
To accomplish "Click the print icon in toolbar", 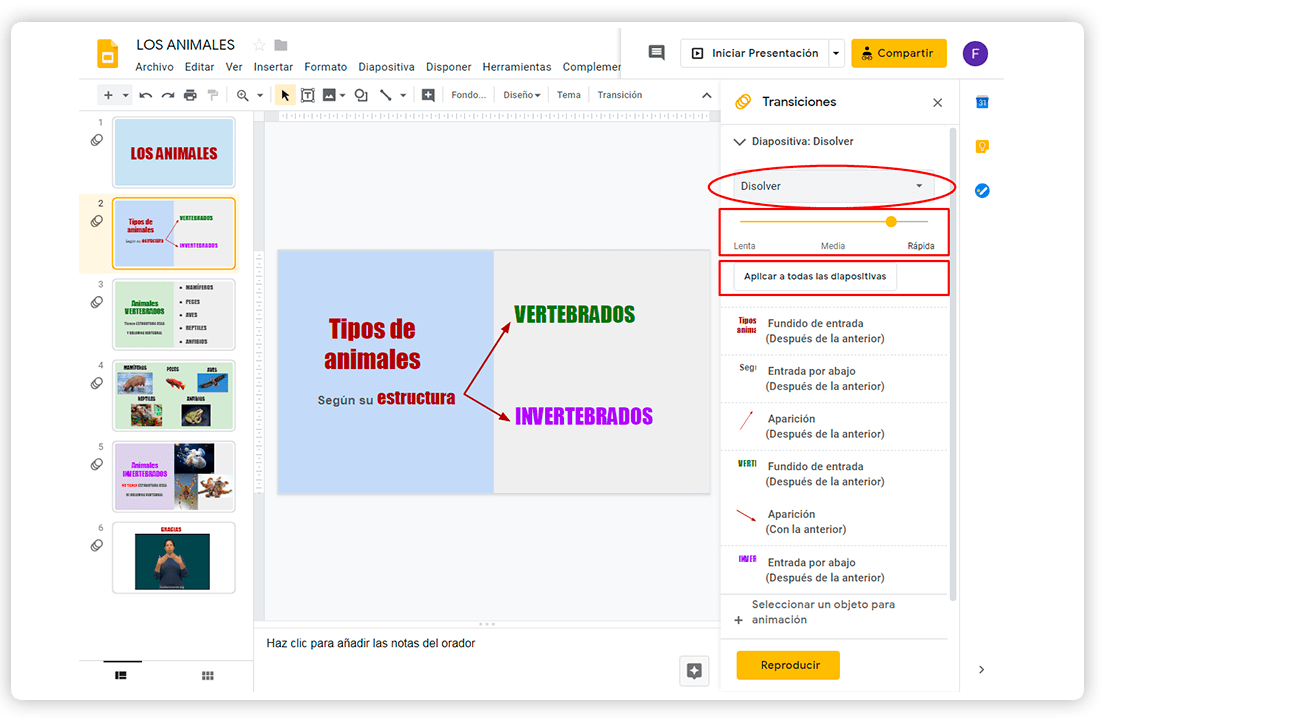I will 190,95.
